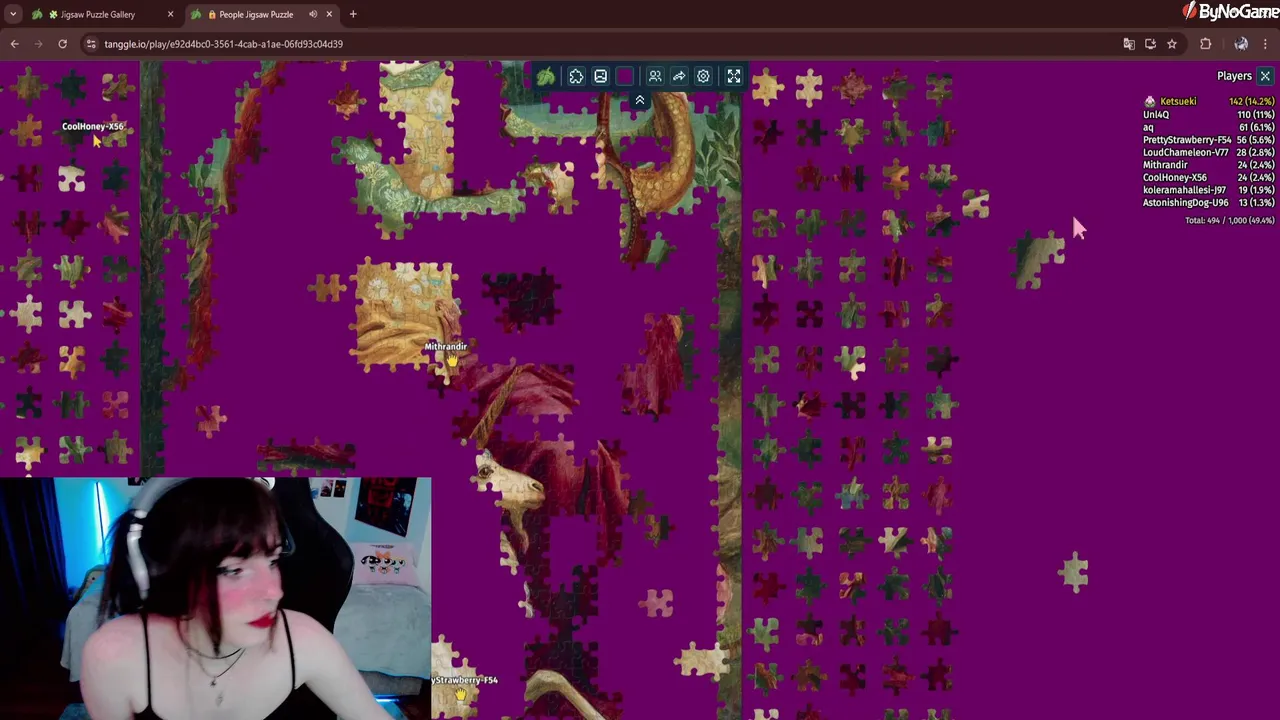
Task: Collapse the toolbar with double chevron
Action: click(640, 100)
